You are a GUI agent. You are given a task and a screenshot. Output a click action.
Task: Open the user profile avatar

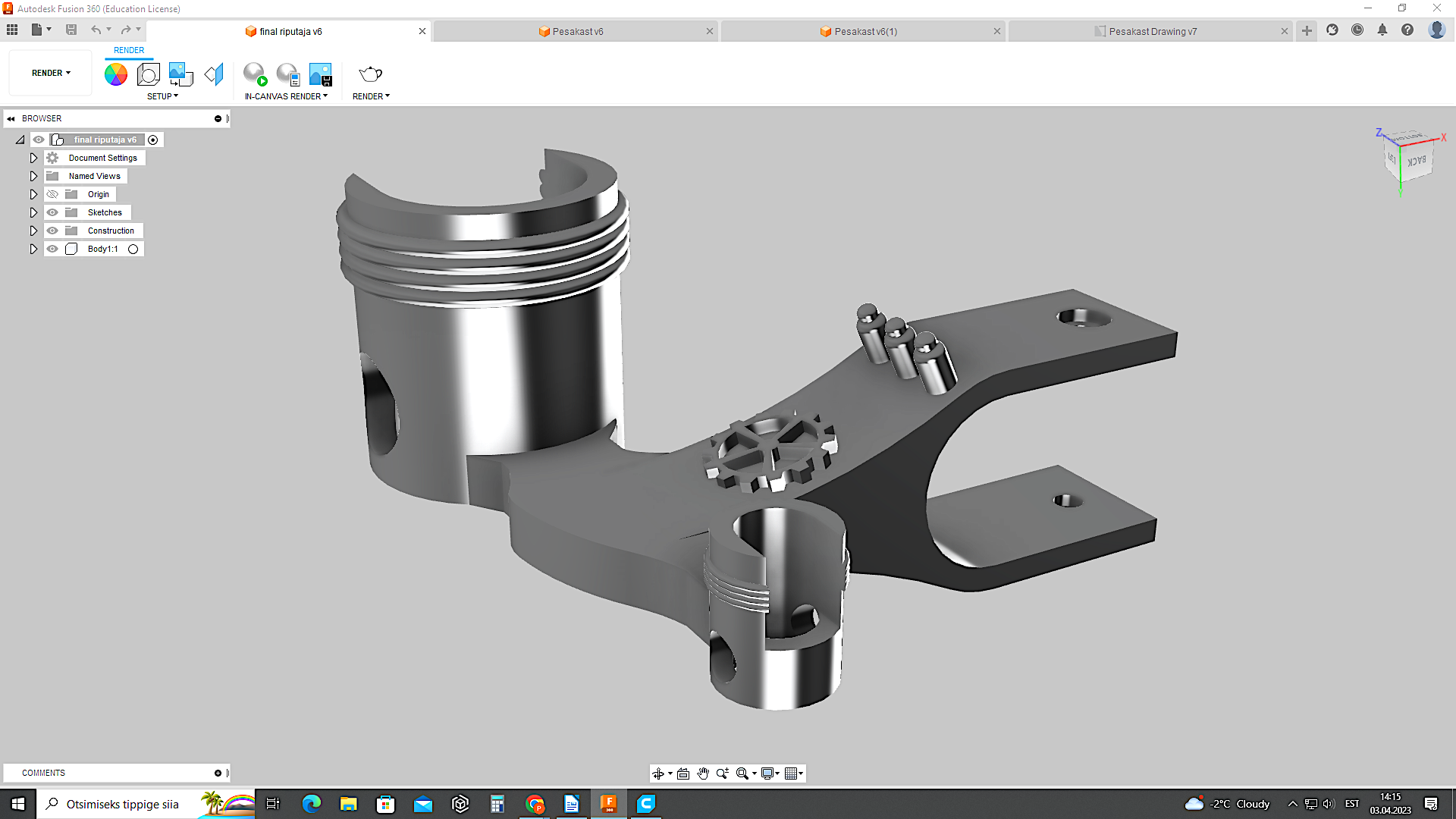tap(1436, 30)
